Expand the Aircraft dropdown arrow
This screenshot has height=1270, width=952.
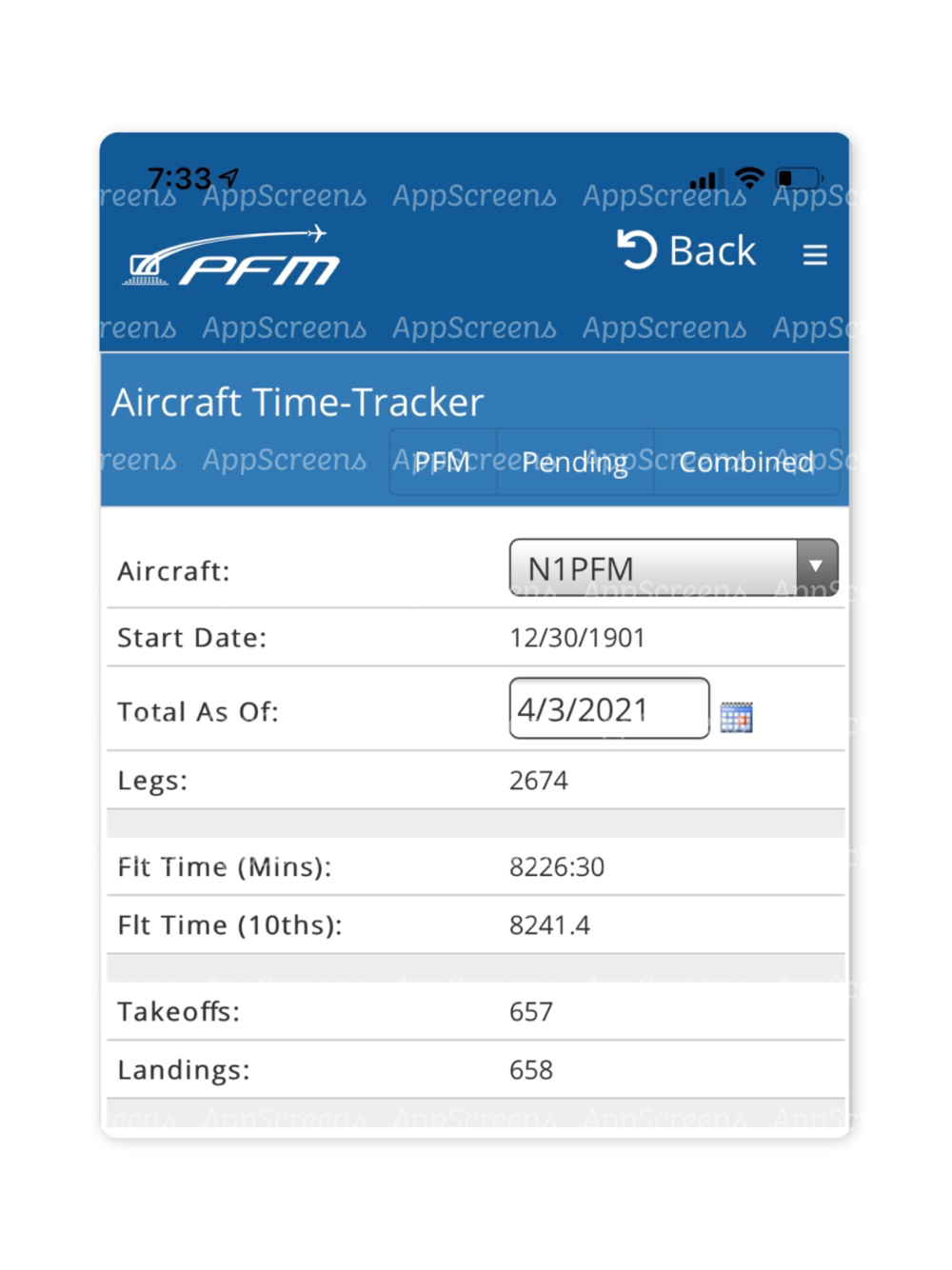(x=816, y=566)
